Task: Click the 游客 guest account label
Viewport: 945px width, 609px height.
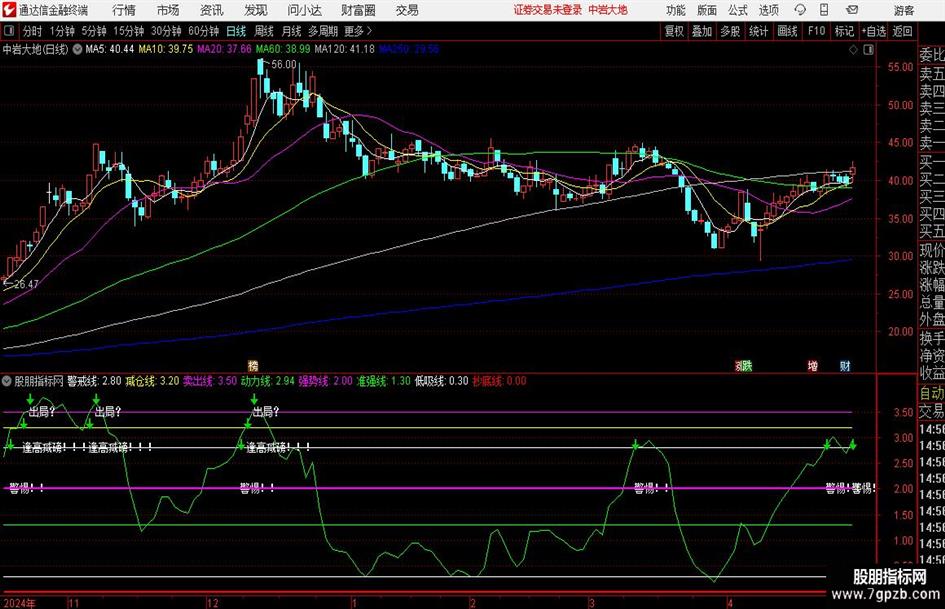Action: pyautogui.click(x=904, y=10)
